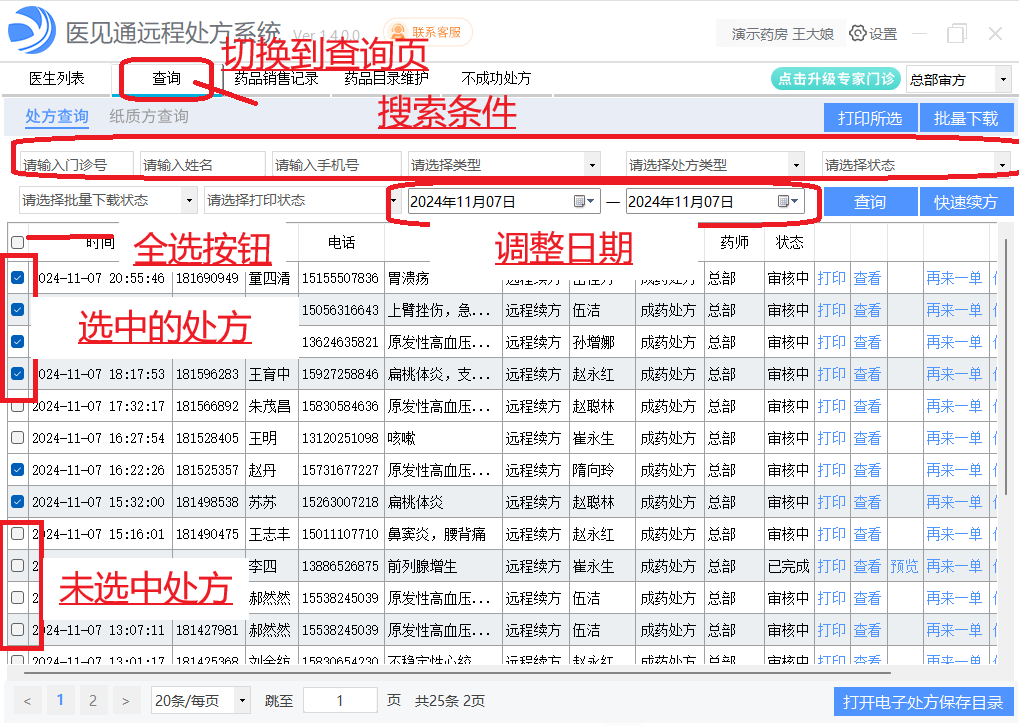Click the 跳至 page number input field
The image size is (1019, 727).
[340, 700]
